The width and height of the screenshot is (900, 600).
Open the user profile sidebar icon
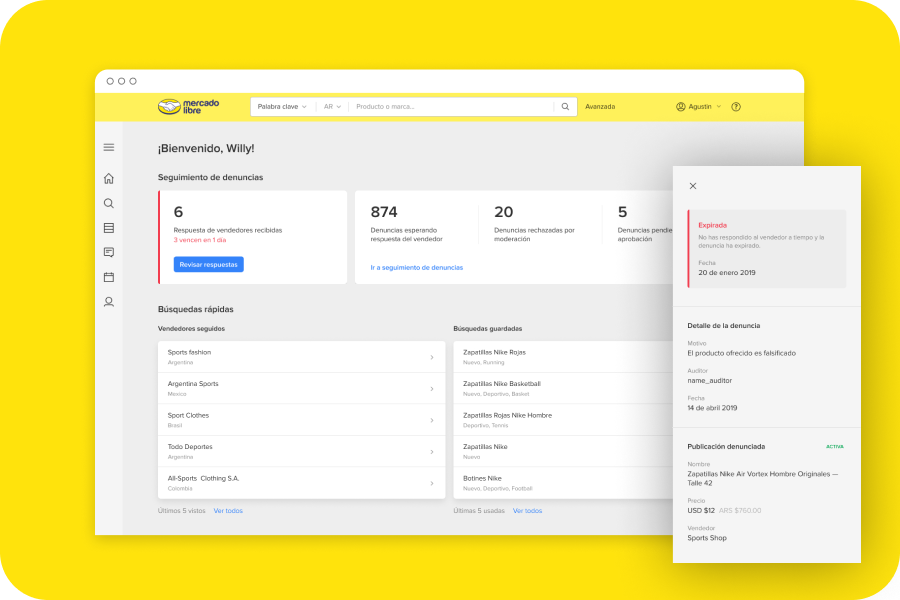109,302
